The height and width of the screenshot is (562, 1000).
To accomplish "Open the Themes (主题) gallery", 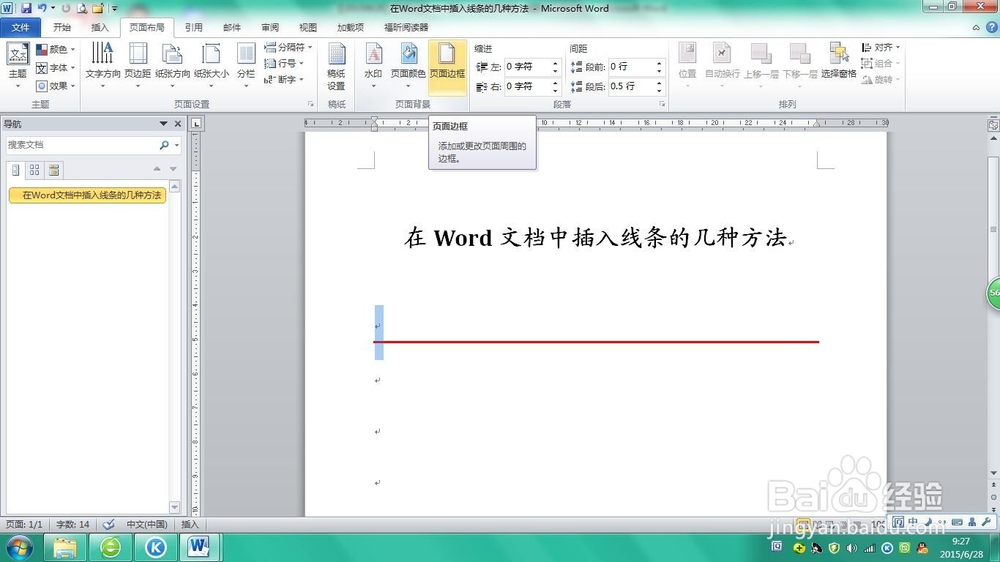I will click(x=17, y=66).
